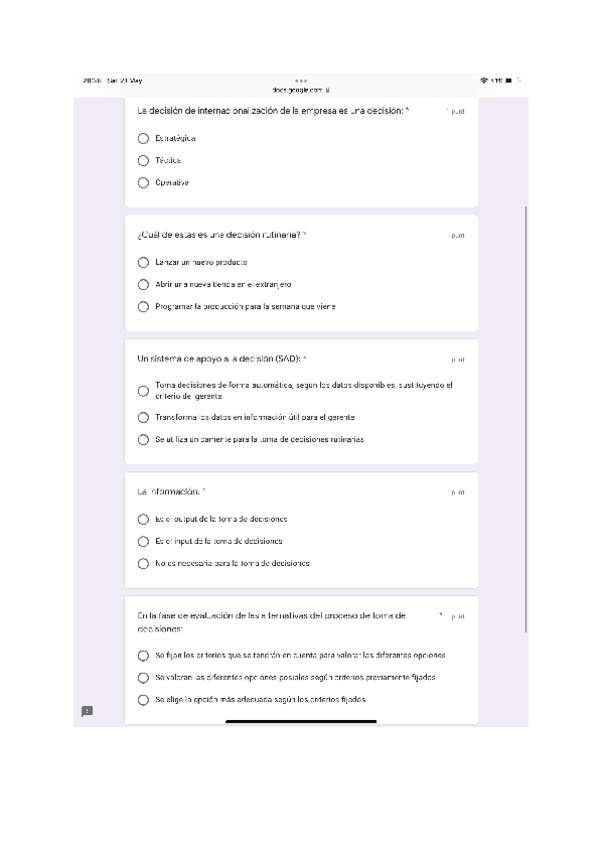Click the docs.google.com address bar
This screenshot has width=600, height=848.
(x=300, y=90)
